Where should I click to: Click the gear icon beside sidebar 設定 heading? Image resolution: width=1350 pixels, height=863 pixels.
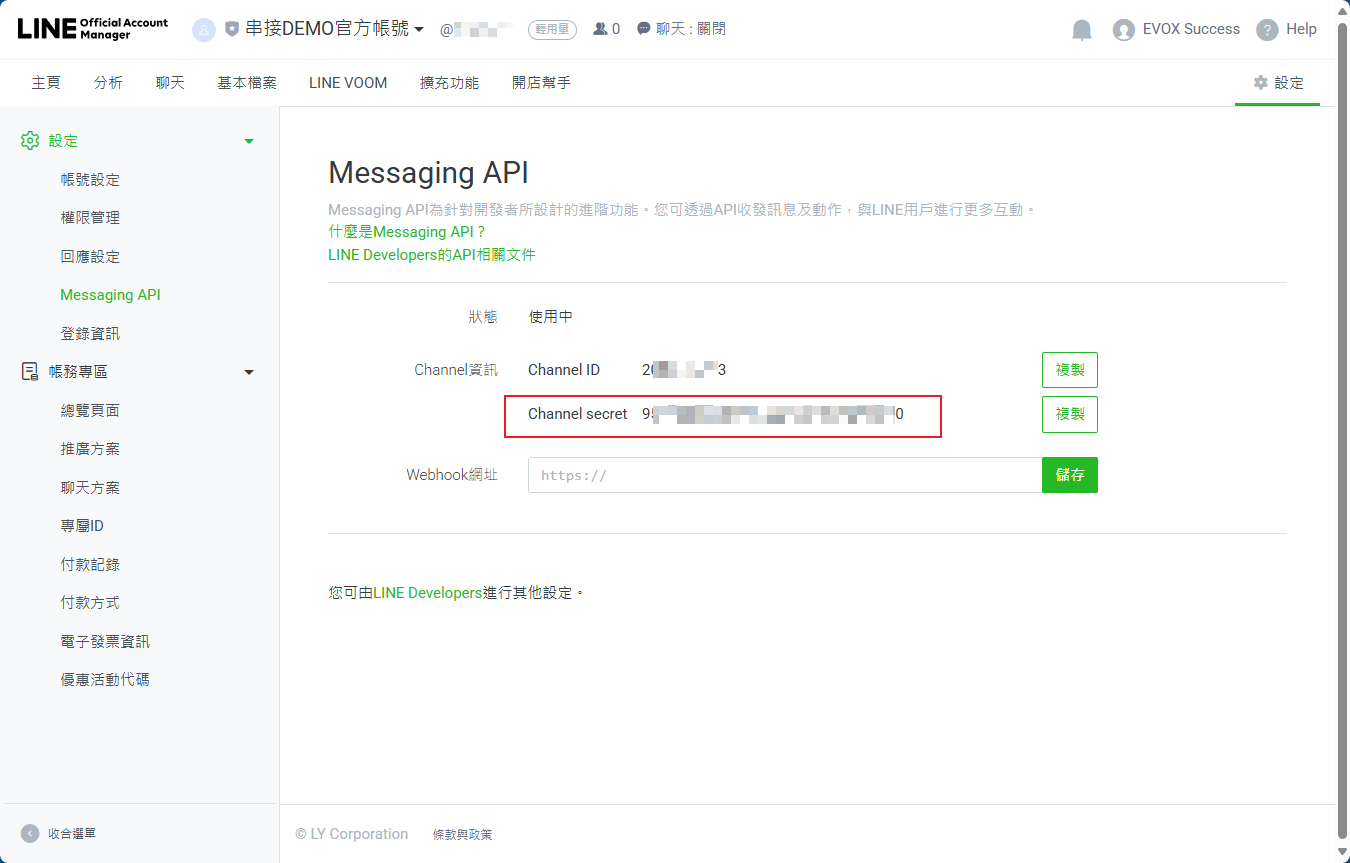tap(30, 141)
